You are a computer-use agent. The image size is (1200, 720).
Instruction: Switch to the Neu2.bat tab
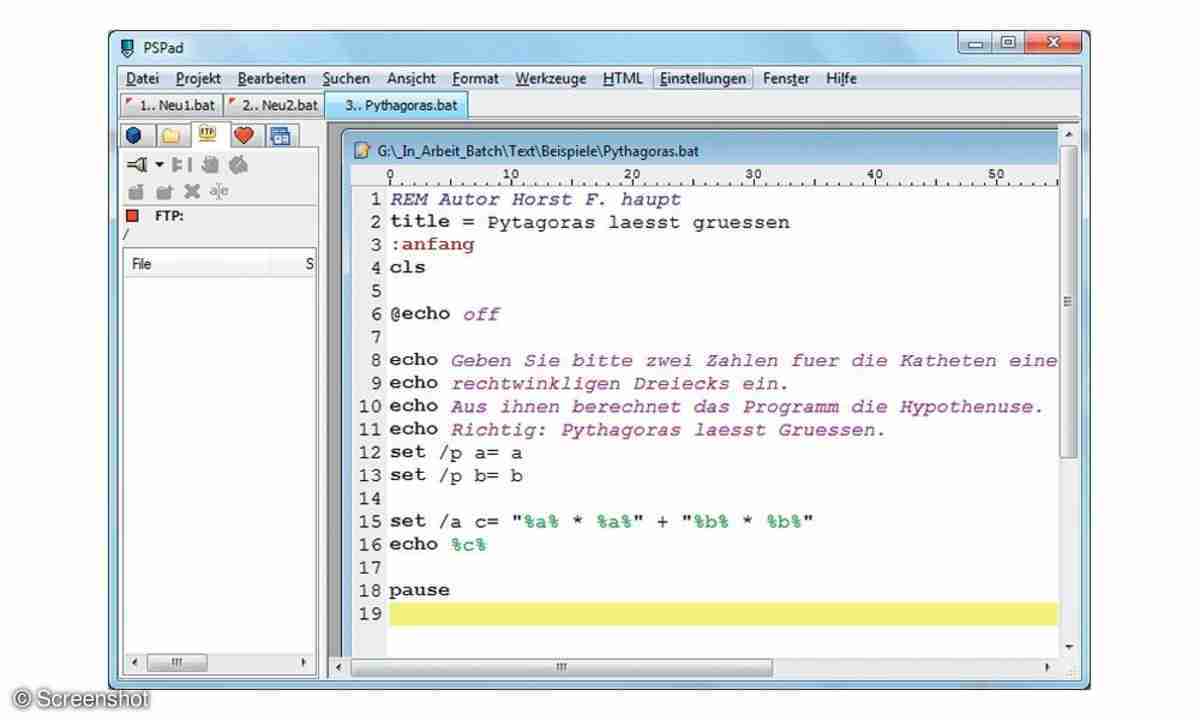click(x=272, y=104)
